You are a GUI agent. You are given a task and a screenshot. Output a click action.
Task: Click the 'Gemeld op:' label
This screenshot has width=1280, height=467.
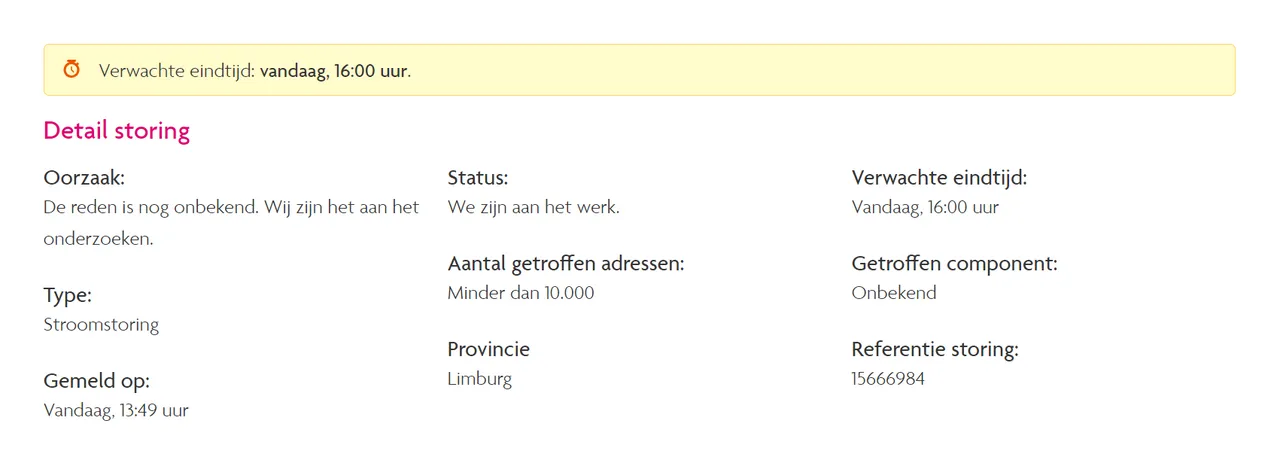pyautogui.click(x=97, y=381)
